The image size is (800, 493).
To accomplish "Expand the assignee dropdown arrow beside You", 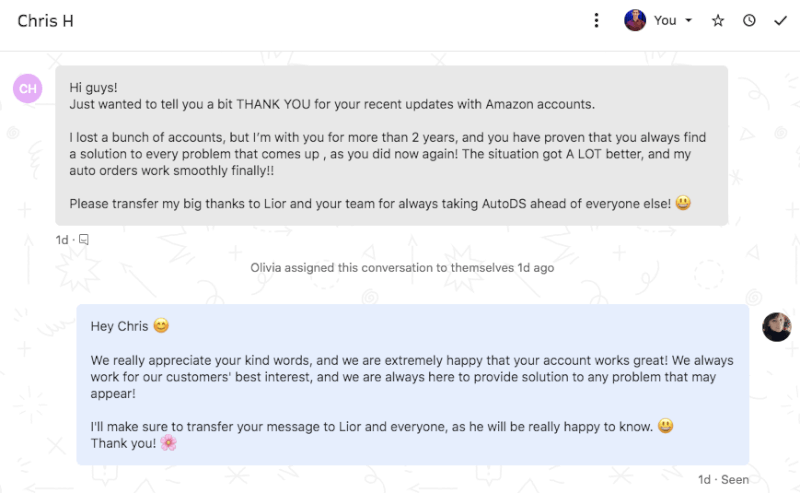I will pos(688,20).
